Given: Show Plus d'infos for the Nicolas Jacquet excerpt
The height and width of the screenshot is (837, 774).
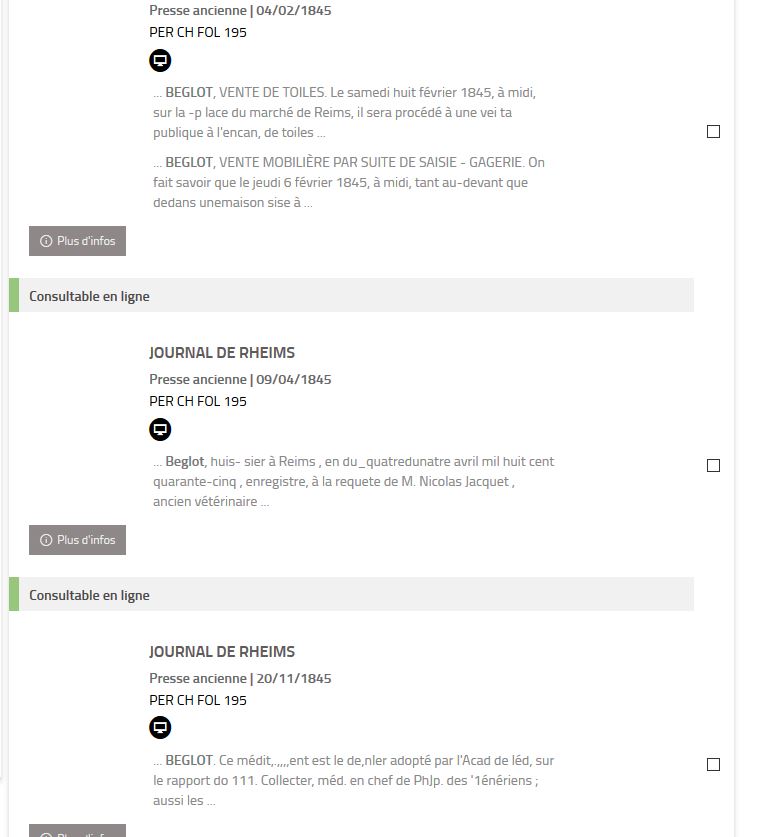Looking at the screenshot, I should tap(77, 540).
